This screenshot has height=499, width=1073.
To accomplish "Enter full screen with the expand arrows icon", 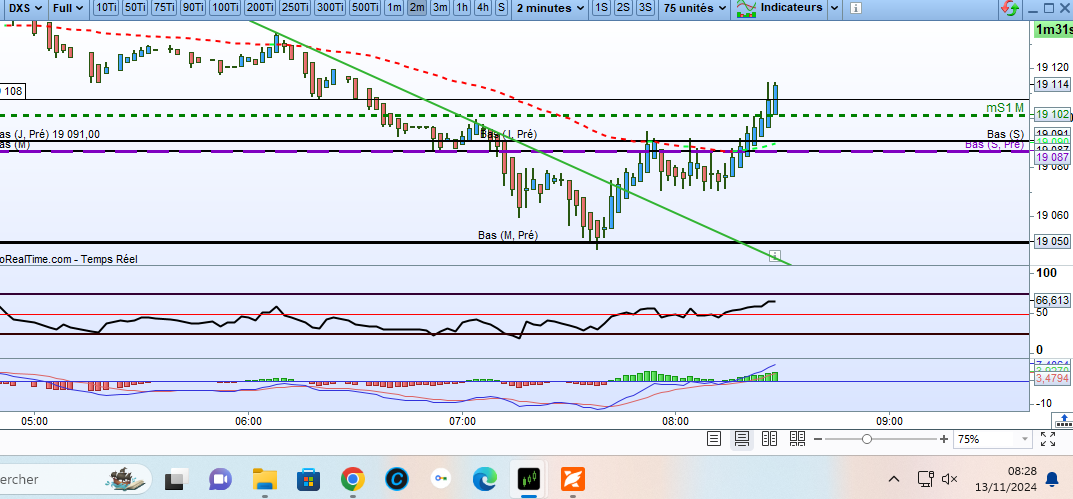I will click(x=1048, y=439).
